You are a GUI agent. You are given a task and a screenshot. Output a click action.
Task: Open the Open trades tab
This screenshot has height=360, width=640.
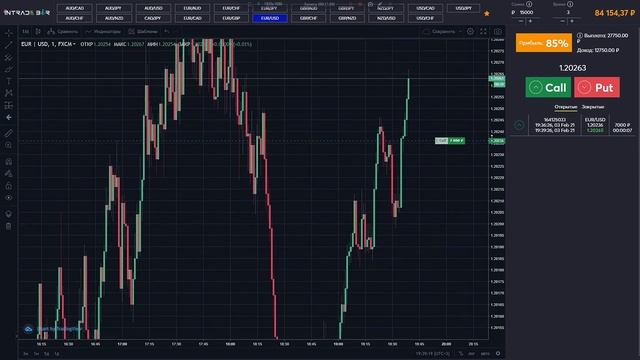pos(565,107)
